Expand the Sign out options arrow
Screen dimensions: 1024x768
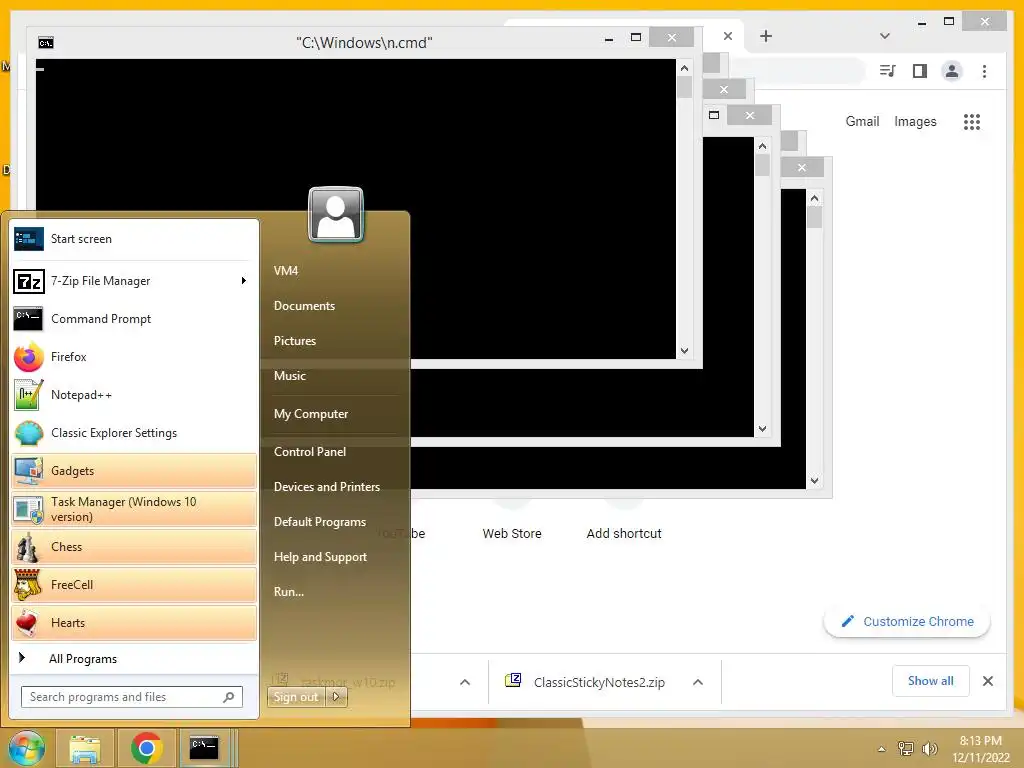336,697
